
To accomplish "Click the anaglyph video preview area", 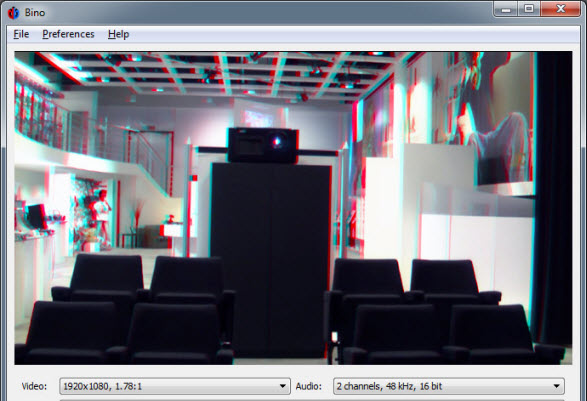I will [293, 208].
